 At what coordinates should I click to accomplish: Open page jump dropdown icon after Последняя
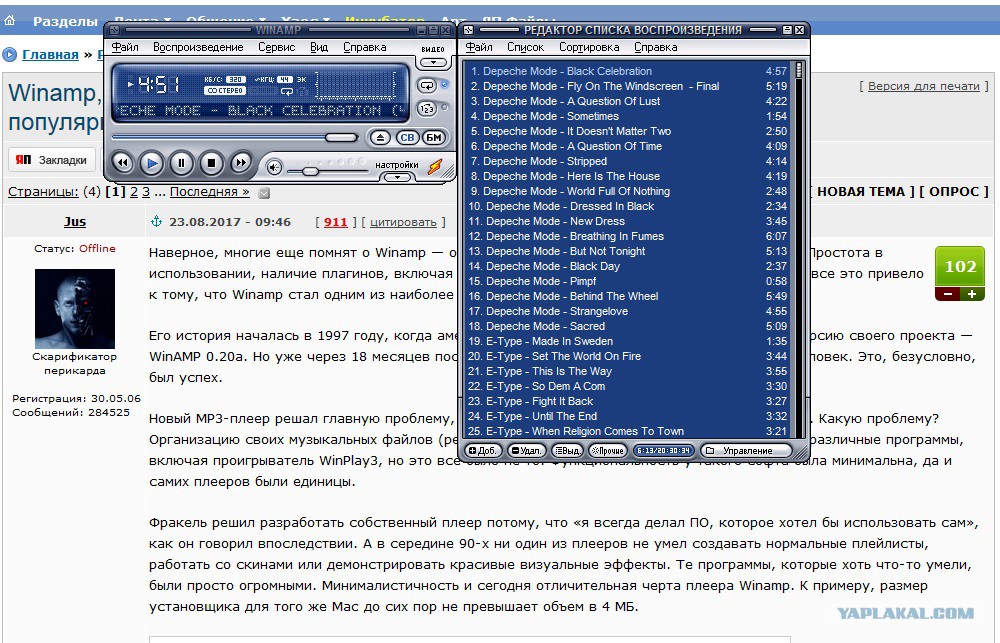(264, 193)
